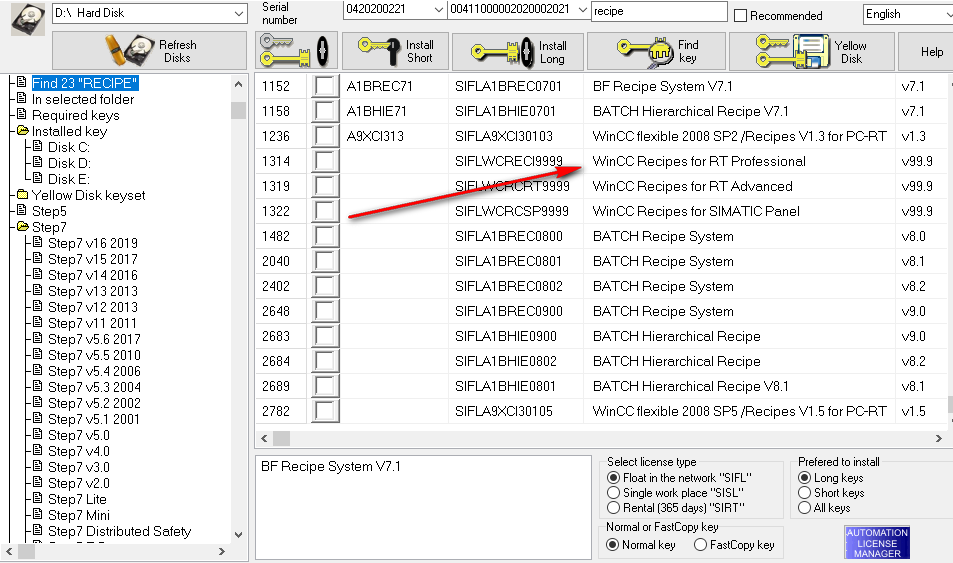Click the Install Long key button
Image resolution: width=953 pixels, height=563 pixels.
click(x=518, y=52)
